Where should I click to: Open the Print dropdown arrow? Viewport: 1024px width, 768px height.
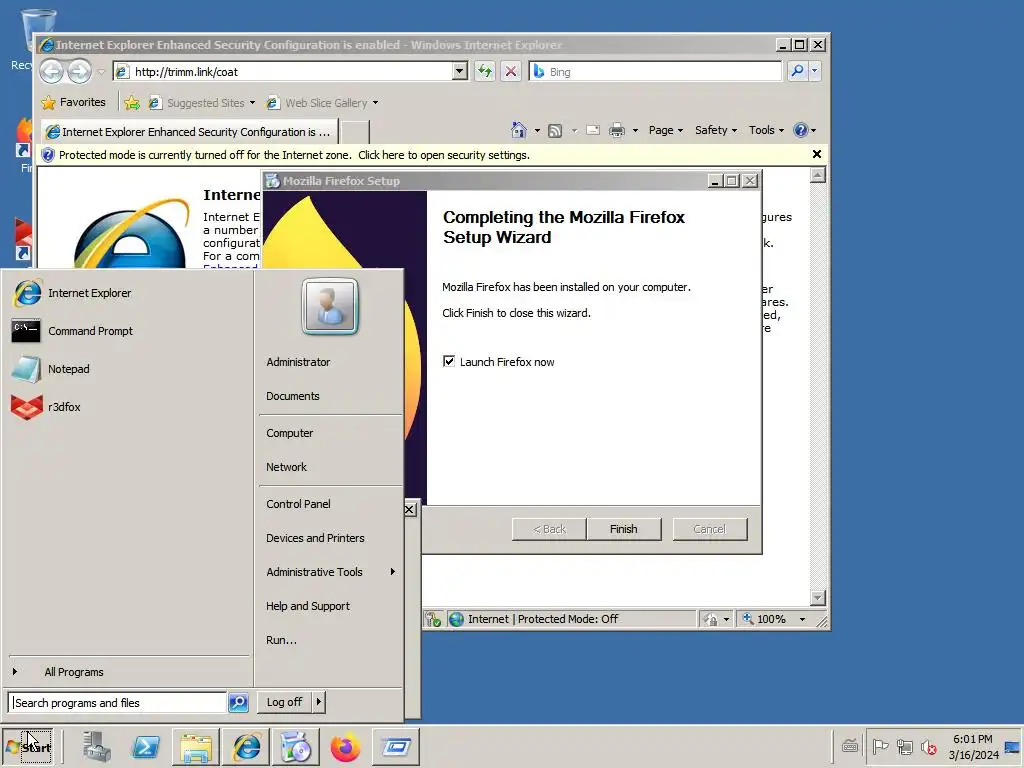(635, 131)
